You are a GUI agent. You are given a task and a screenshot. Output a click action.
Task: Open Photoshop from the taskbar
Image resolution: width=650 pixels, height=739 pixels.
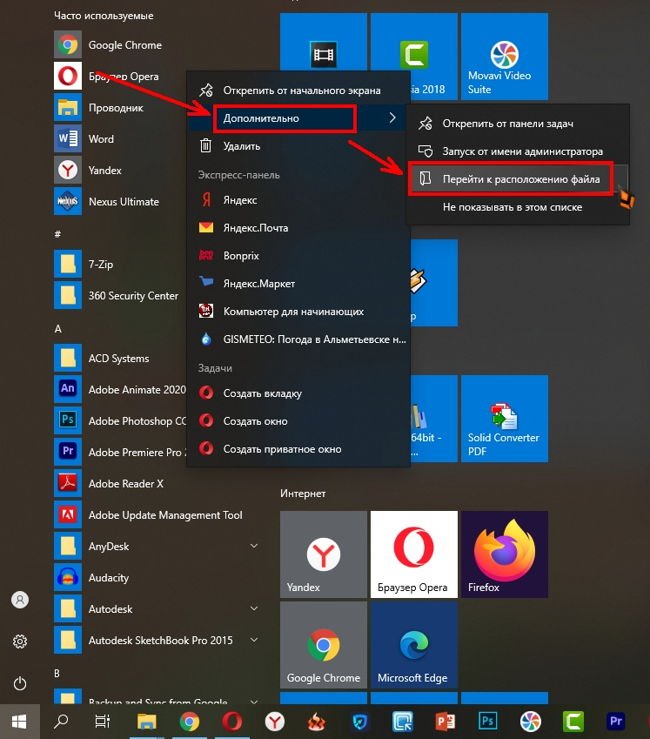[x=488, y=721]
